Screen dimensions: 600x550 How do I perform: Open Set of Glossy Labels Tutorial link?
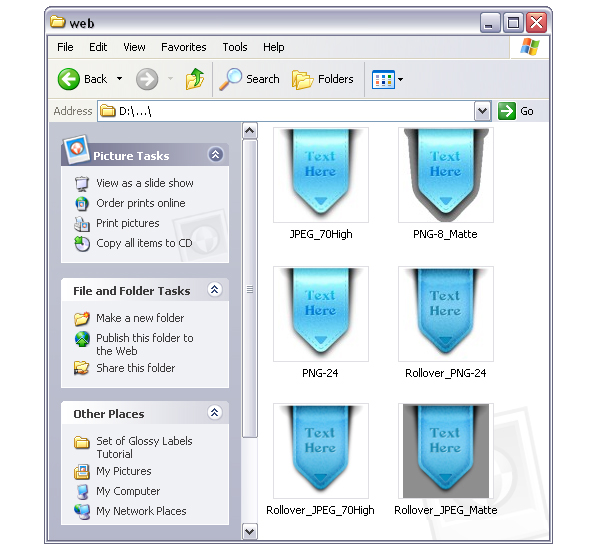144,447
